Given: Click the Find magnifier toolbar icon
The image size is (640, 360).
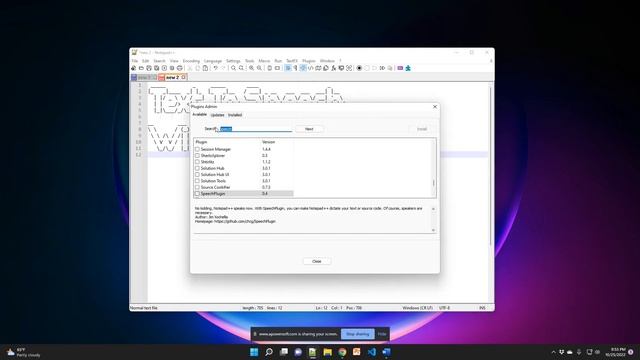Looking at the screenshot, I should pyautogui.click(x=233, y=68).
